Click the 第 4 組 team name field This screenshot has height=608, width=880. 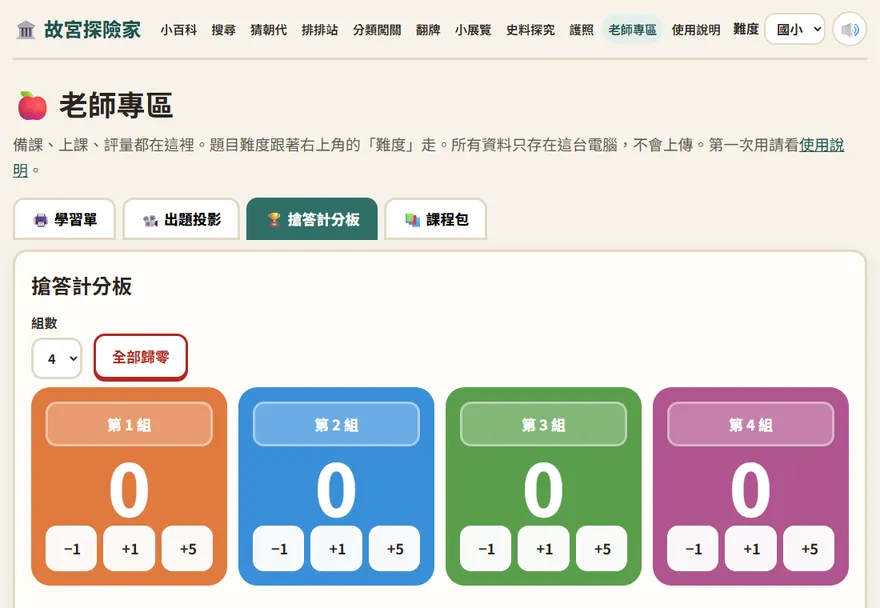click(750, 424)
